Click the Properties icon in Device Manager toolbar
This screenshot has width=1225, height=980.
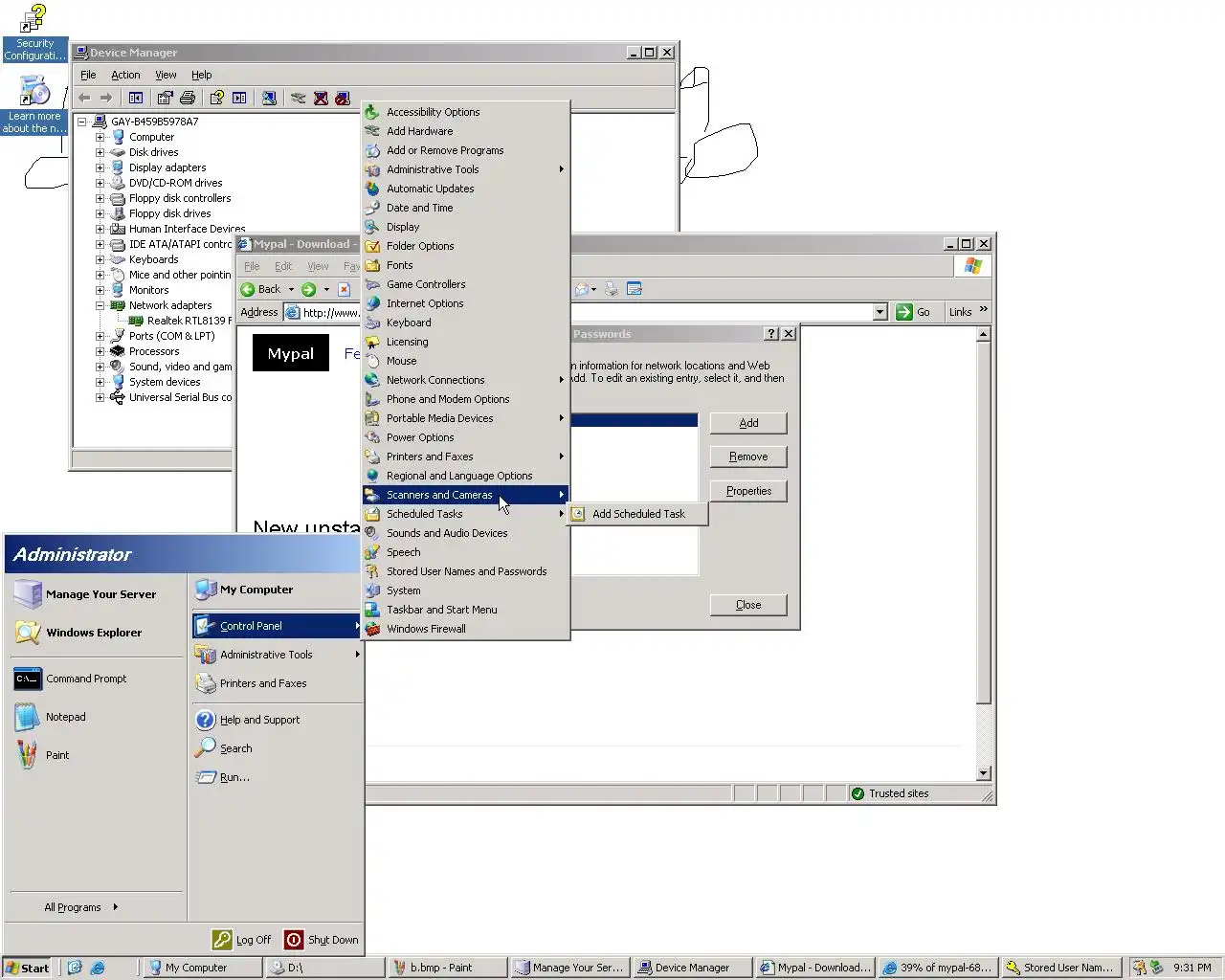(x=166, y=98)
